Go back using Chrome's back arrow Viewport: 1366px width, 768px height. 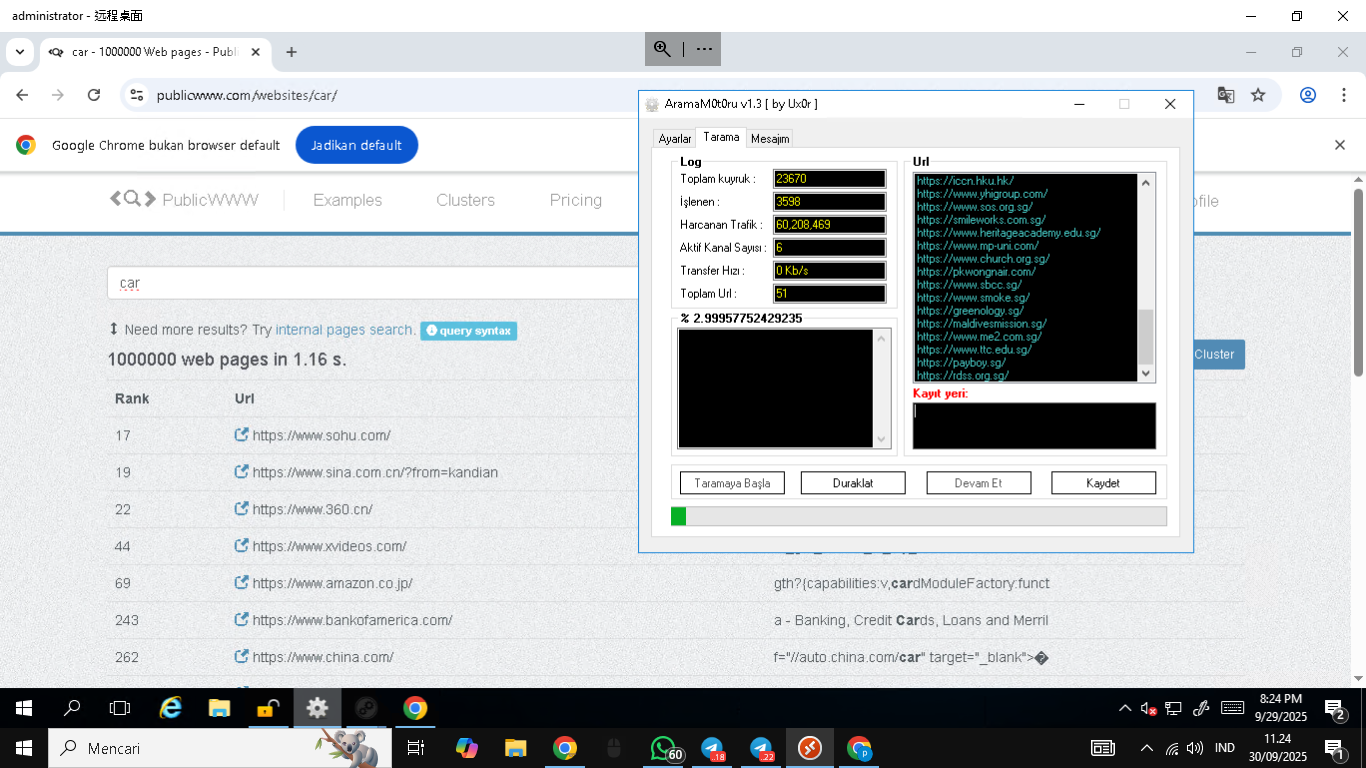tap(22, 95)
